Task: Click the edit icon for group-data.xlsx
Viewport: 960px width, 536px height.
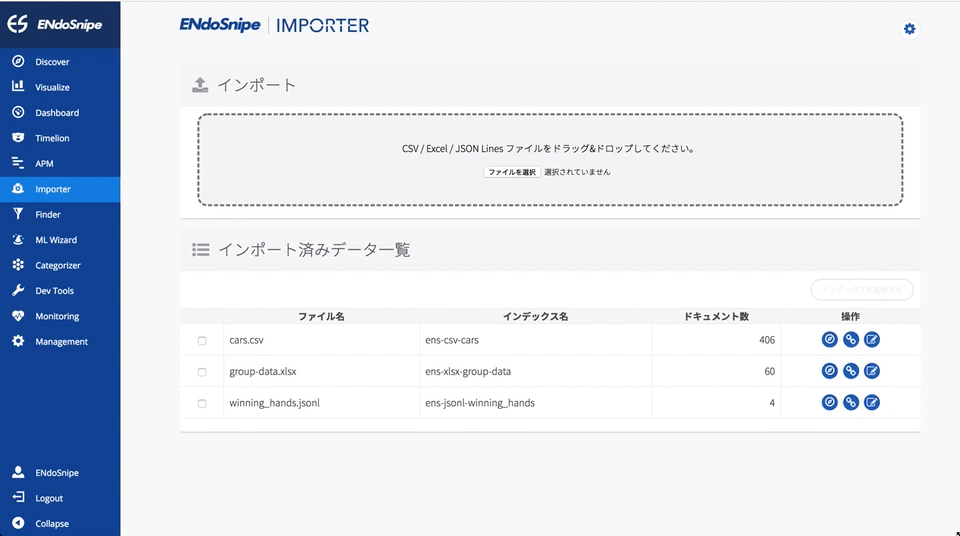Action: pos(872,371)
